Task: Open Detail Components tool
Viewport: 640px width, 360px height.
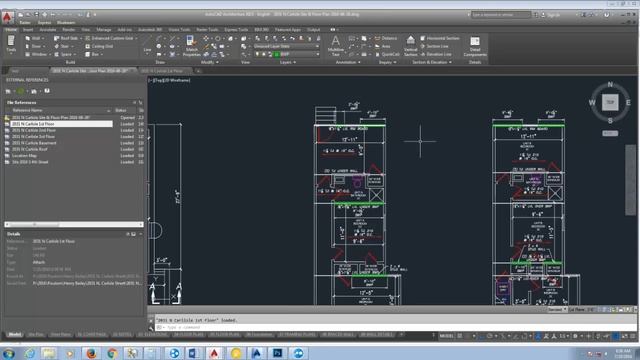Action: 475,46
